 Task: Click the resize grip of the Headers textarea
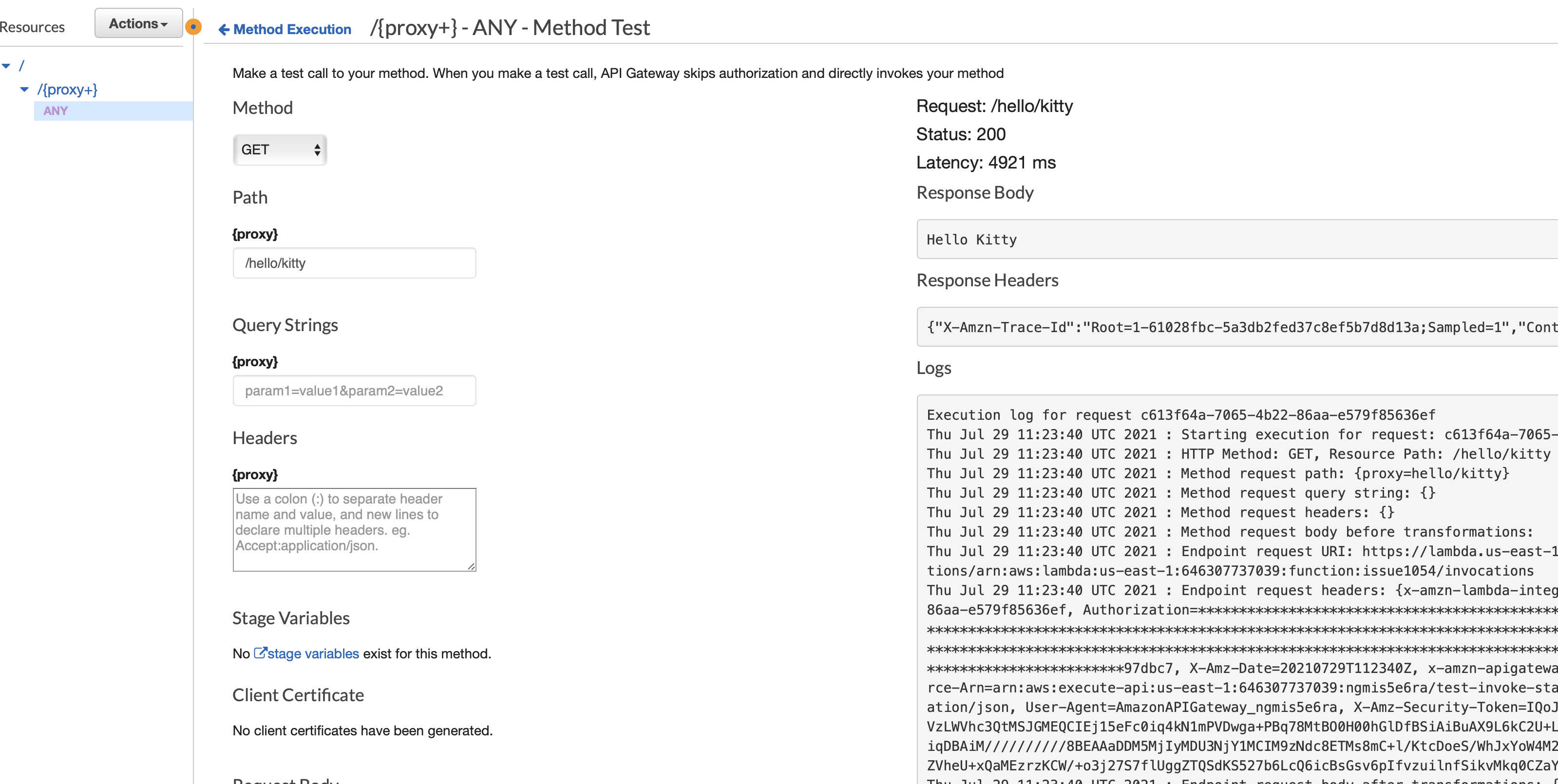[x=471, y=566]
